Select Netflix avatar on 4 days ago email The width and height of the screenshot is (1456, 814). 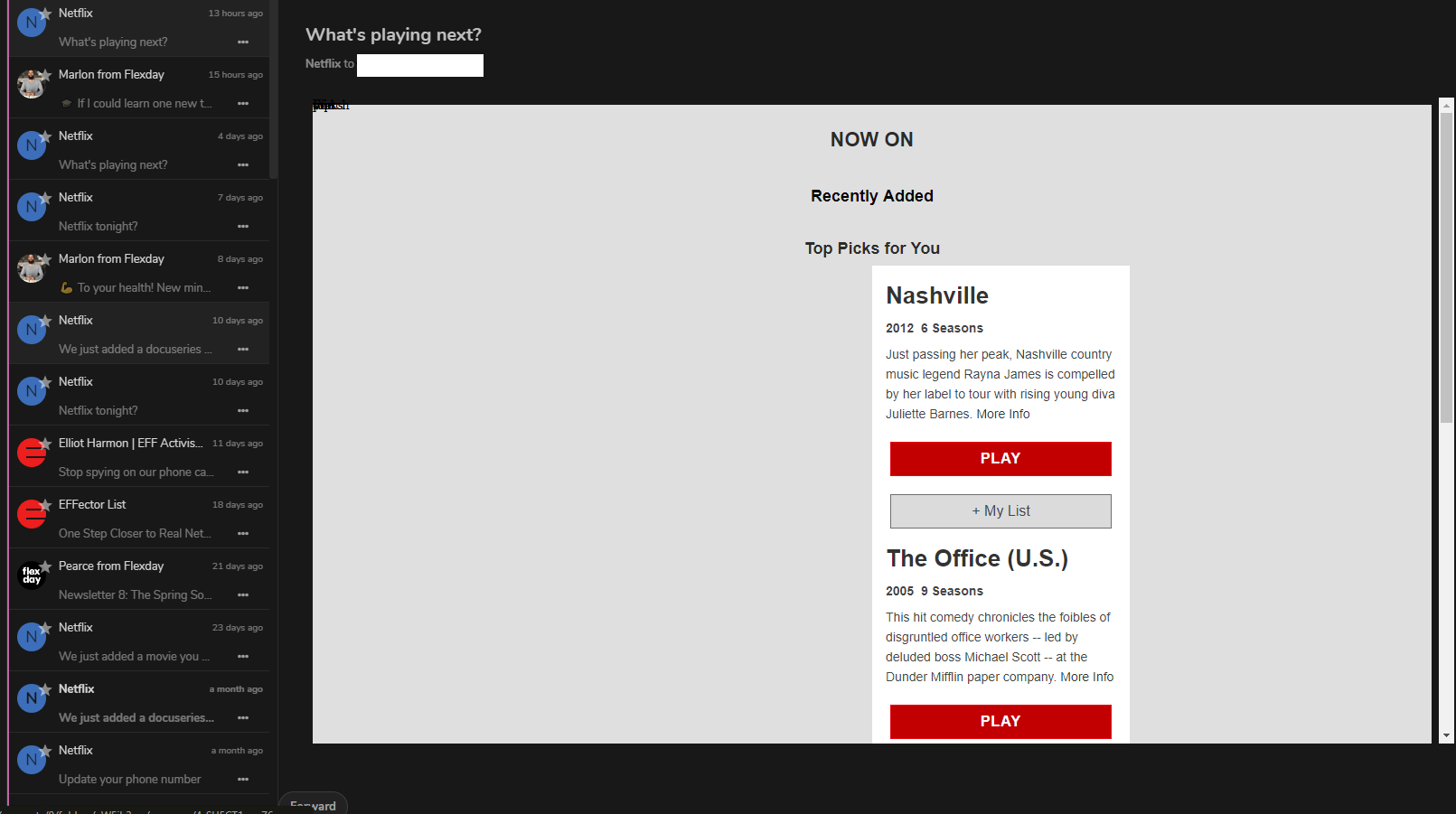click(x=32, y=145)
